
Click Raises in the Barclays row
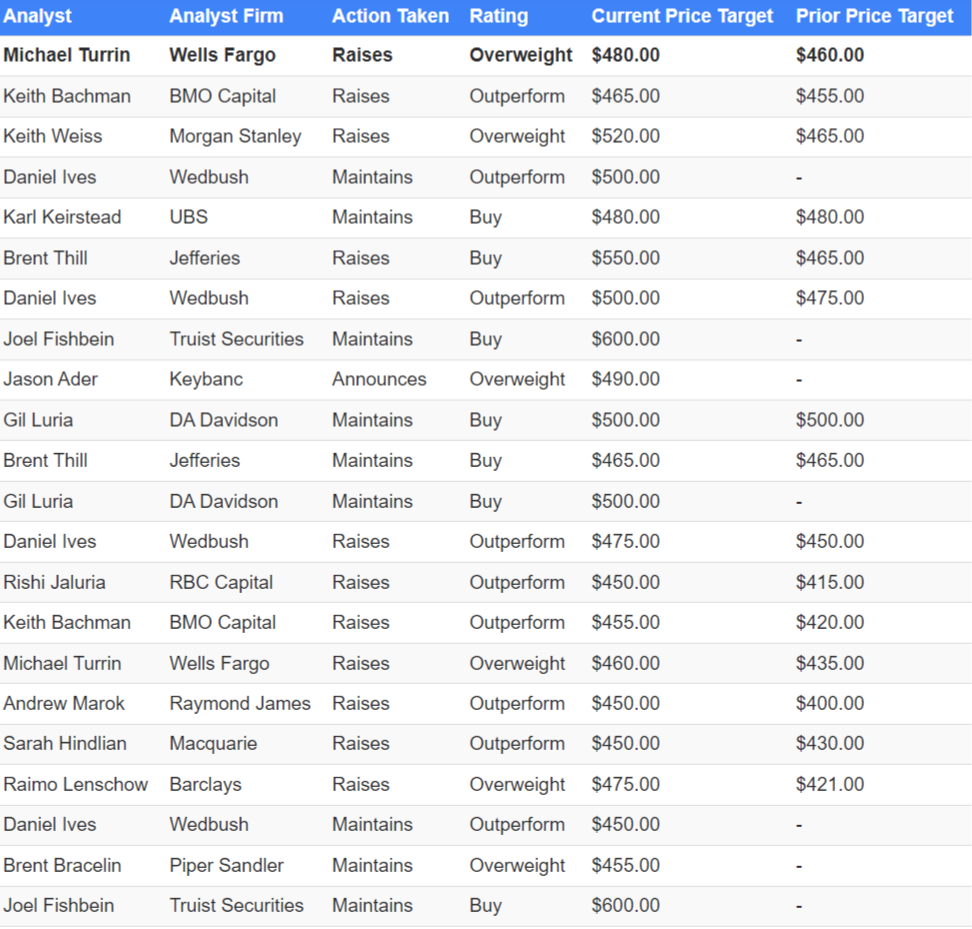pyautogui.click(x=361, y=785)
